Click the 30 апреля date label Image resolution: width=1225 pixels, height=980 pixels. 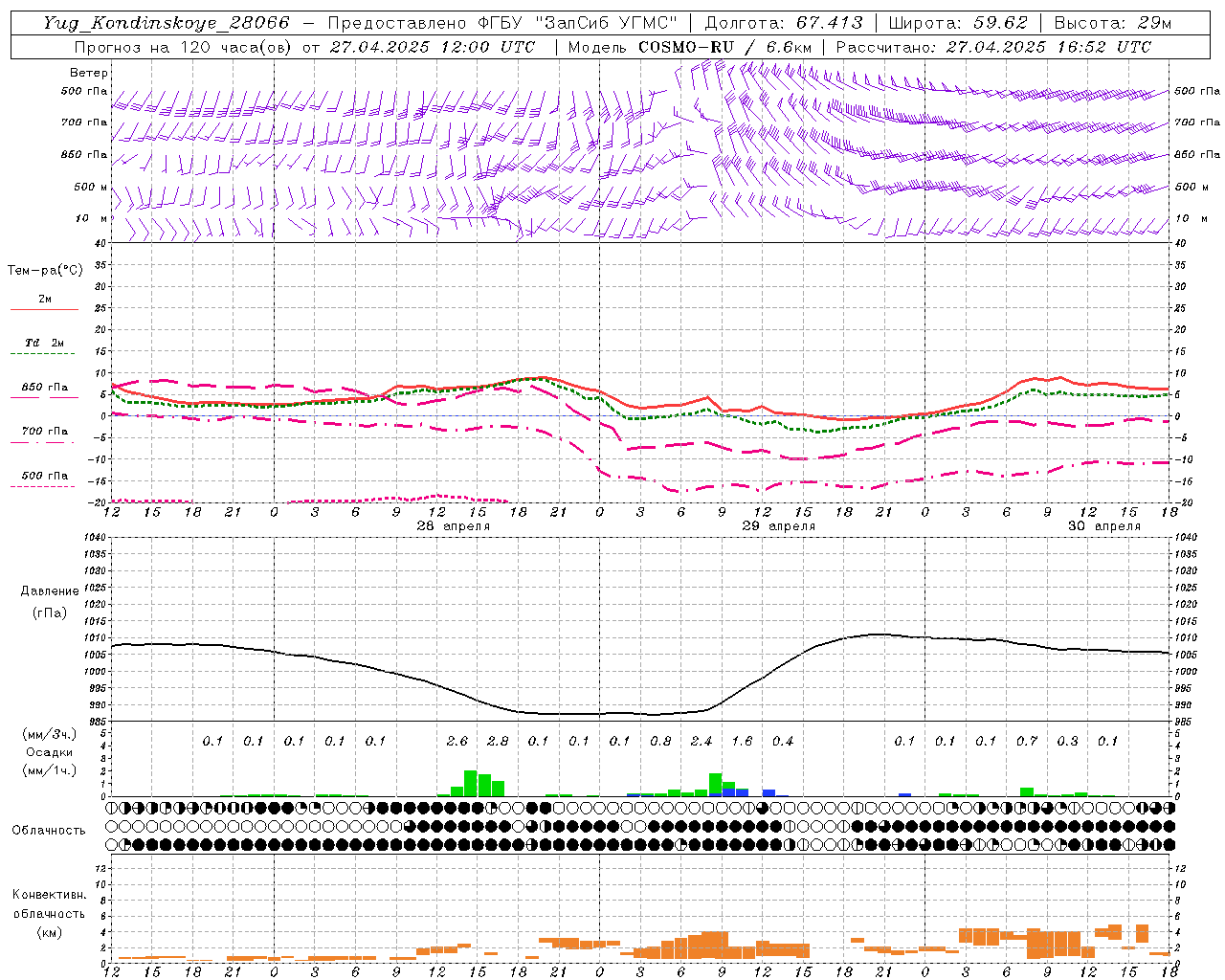tap(1104, 526)
